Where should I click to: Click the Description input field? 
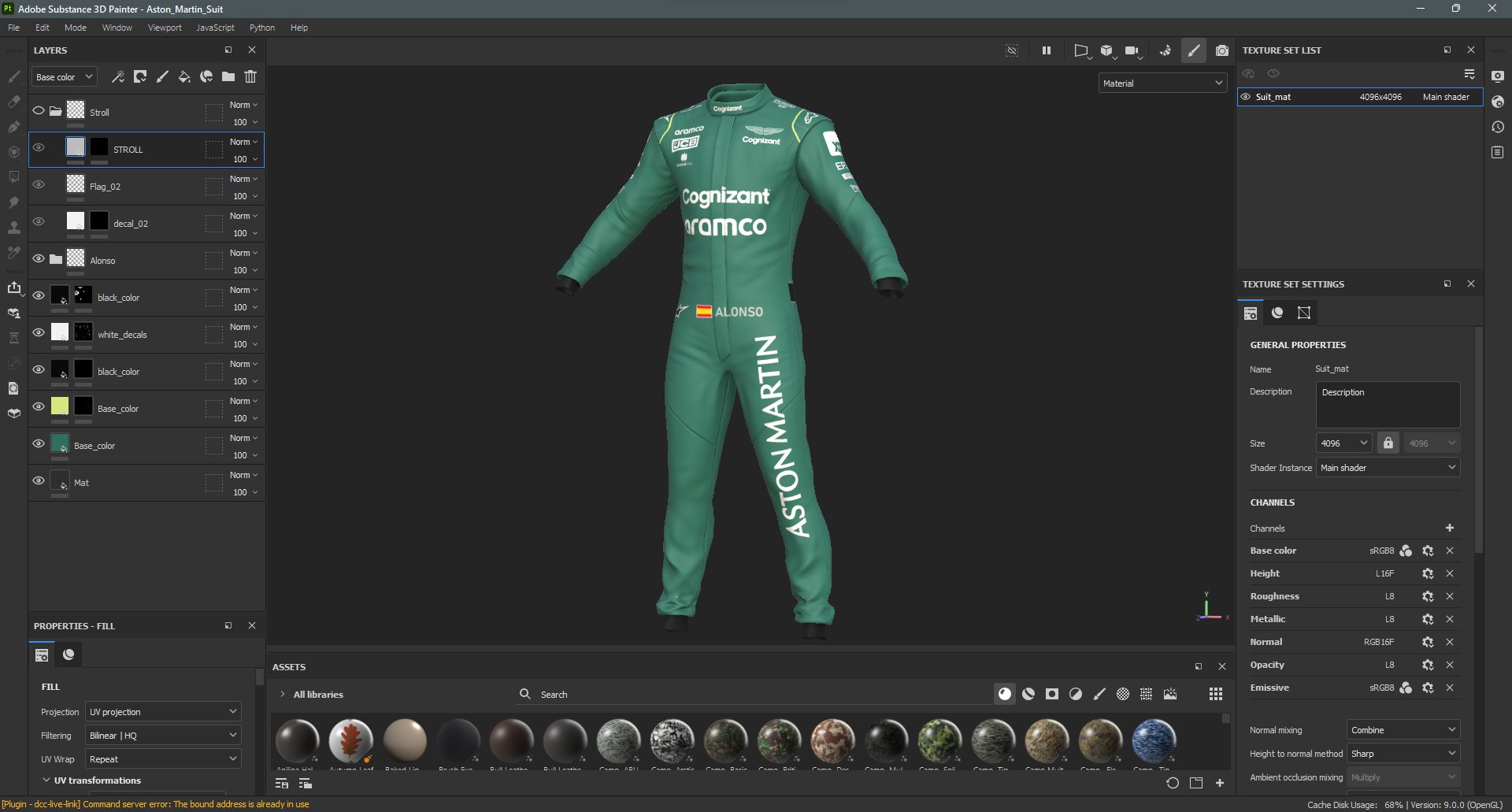(x=1388, y=404)
